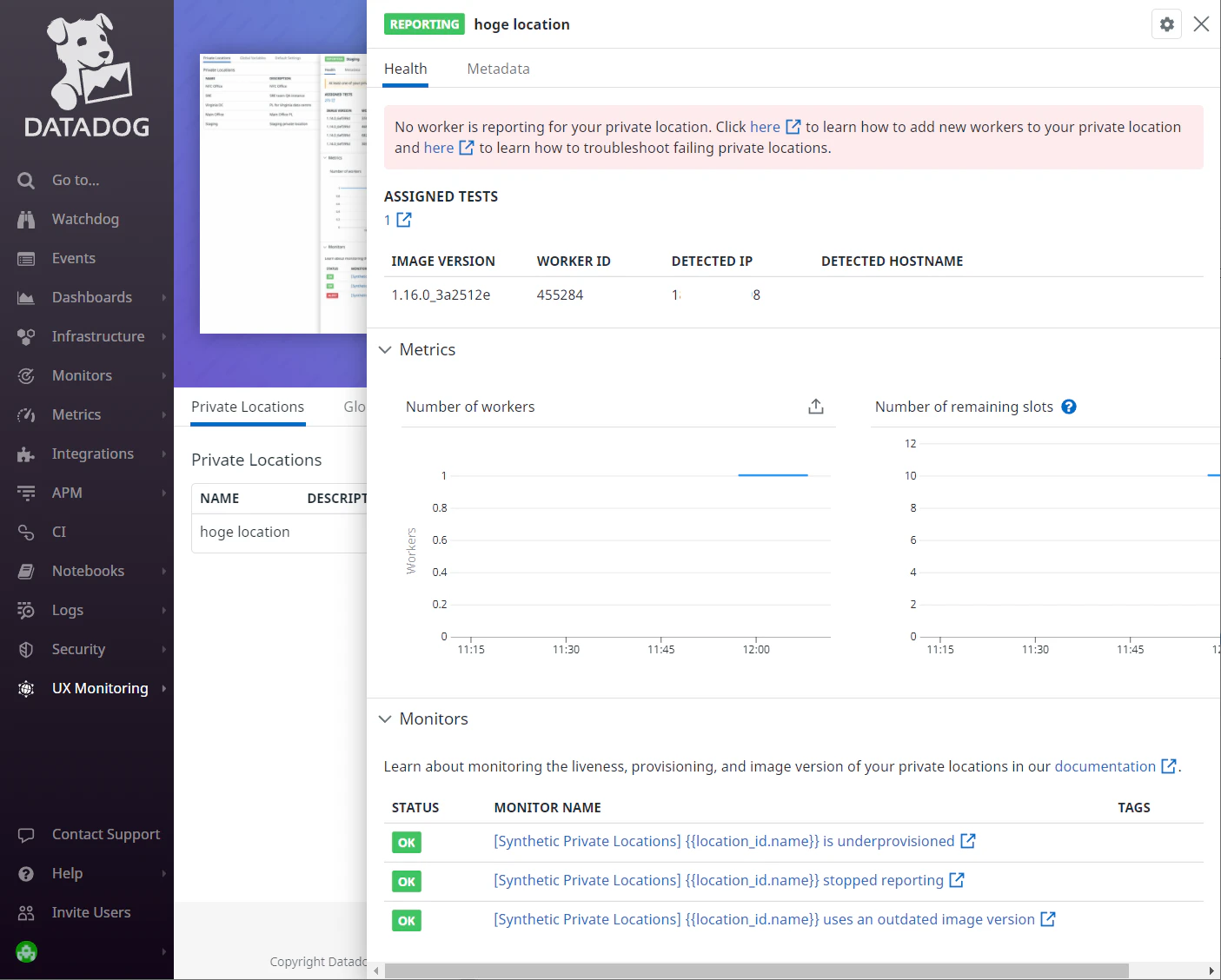Open the private locations documentation link
The width and height of the screenshot is (1221, 980).
1105,767
